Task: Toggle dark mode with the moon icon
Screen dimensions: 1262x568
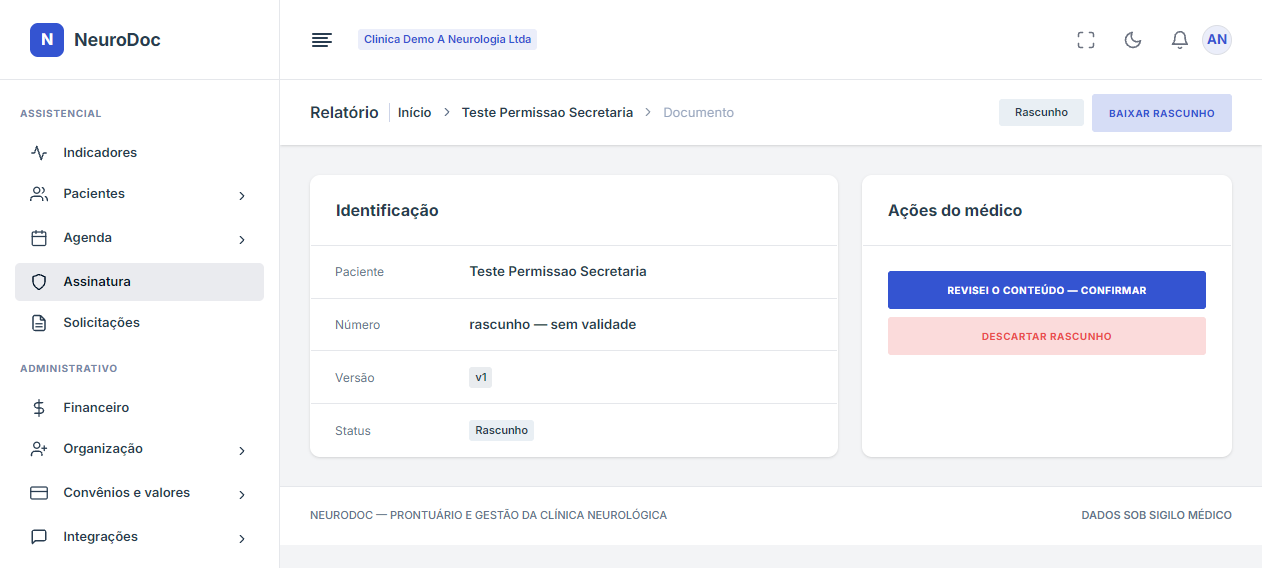Action: pos(1133,40)
